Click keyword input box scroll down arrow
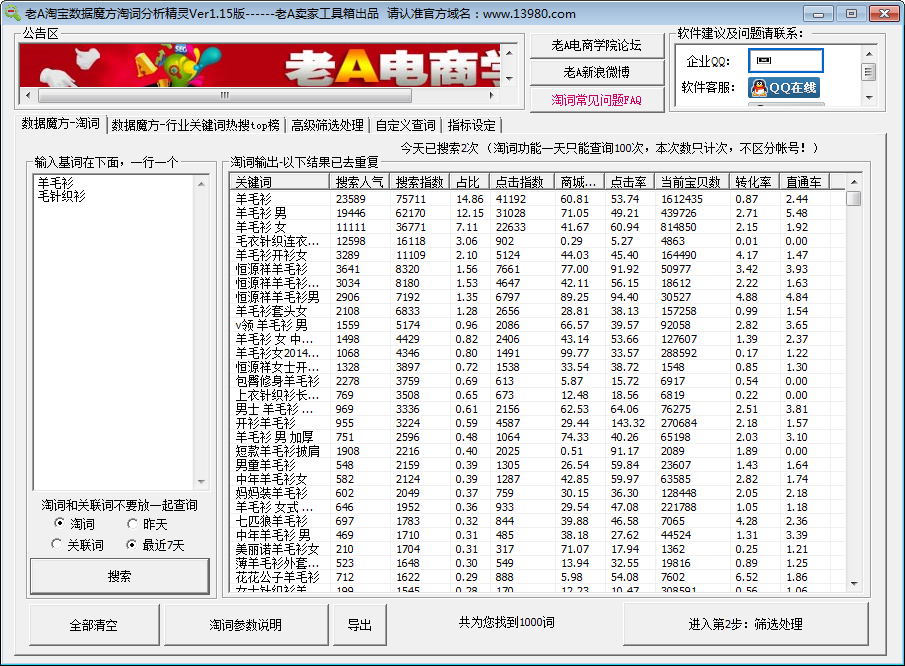905x666 pixels. point(201,481)
